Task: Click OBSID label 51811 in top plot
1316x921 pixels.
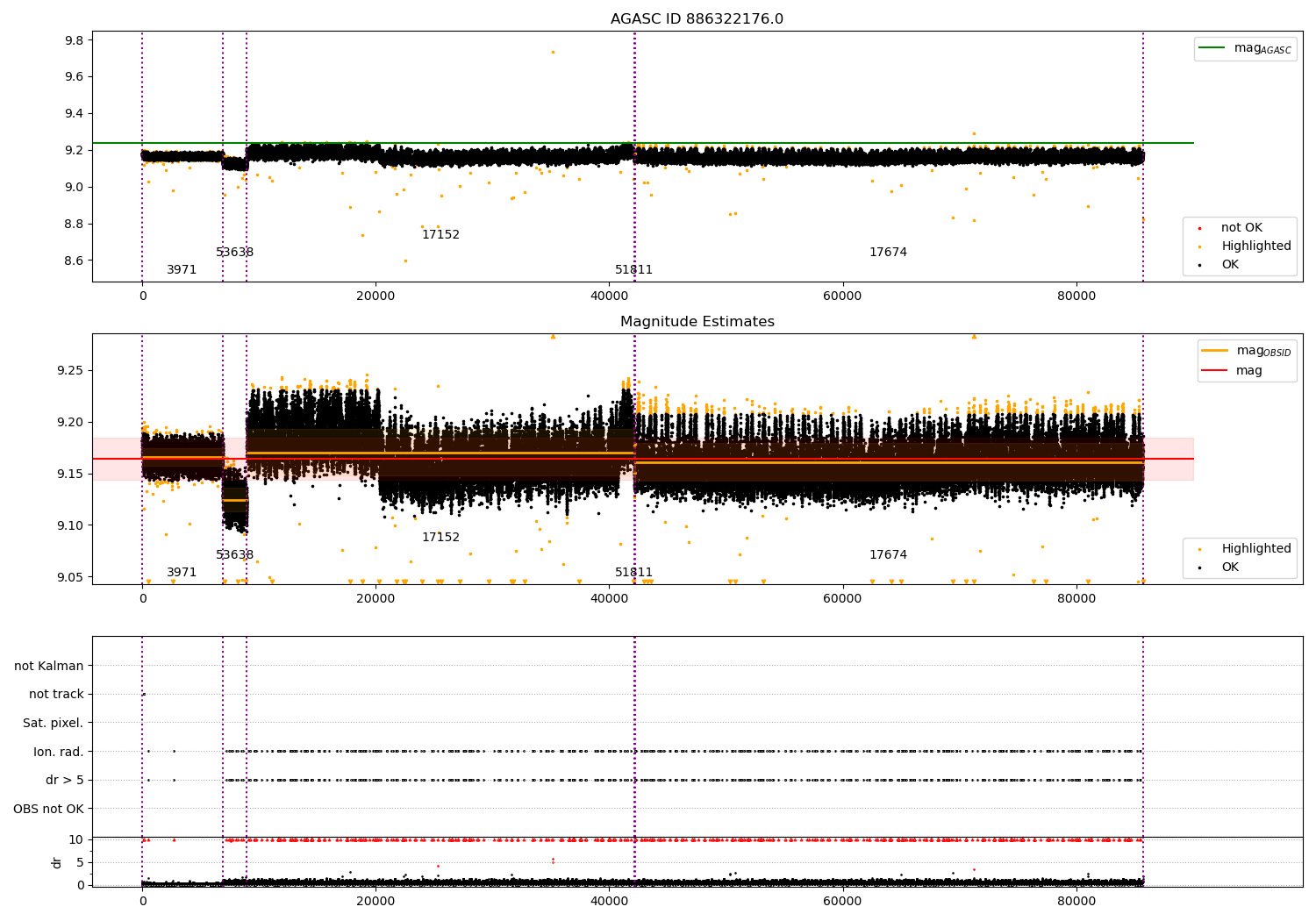Action: pos(633,270)
